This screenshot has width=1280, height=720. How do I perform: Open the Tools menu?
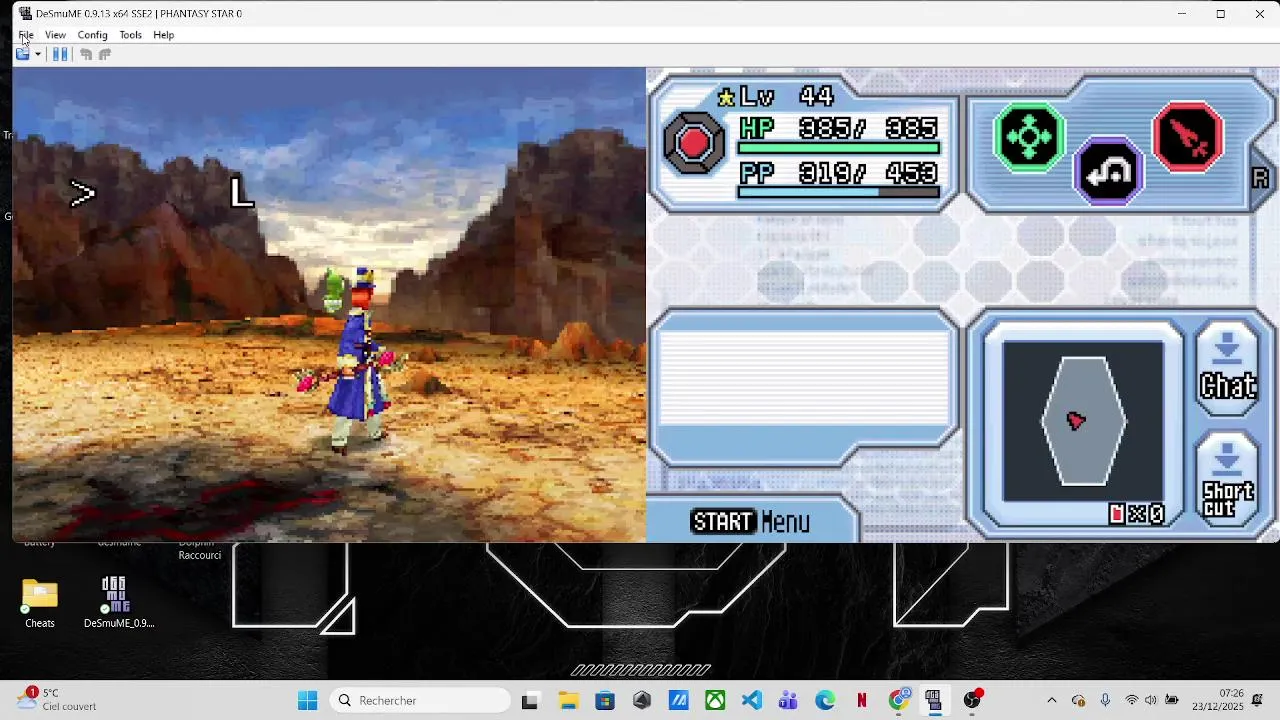(x=130, y=35)
